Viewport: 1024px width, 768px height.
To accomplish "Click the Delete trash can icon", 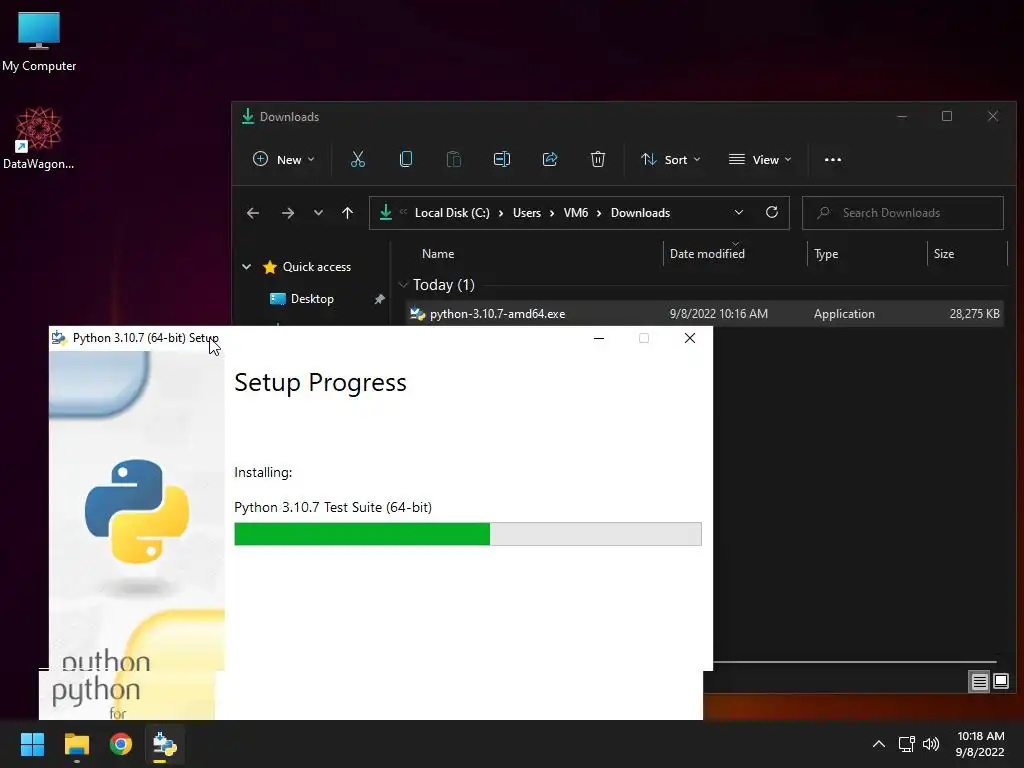I will [598, 159].
